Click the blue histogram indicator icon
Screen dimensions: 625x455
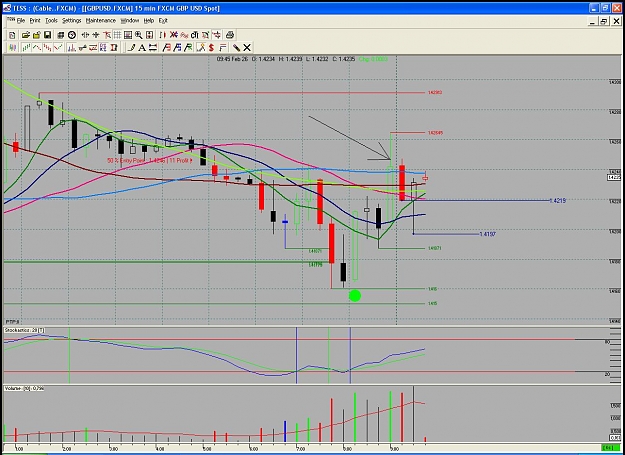pos(72,48)
